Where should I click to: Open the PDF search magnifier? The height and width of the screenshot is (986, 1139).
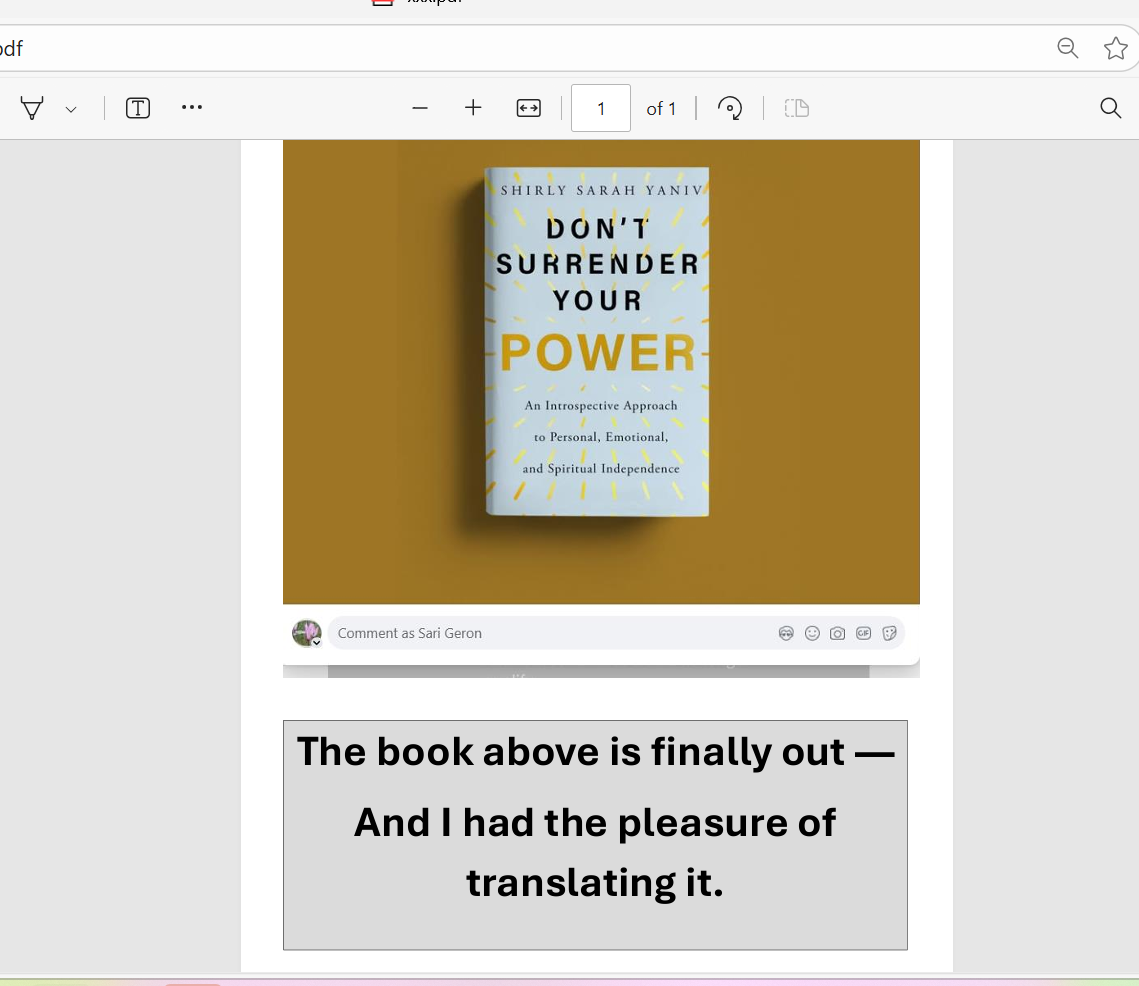point(1111,108)
